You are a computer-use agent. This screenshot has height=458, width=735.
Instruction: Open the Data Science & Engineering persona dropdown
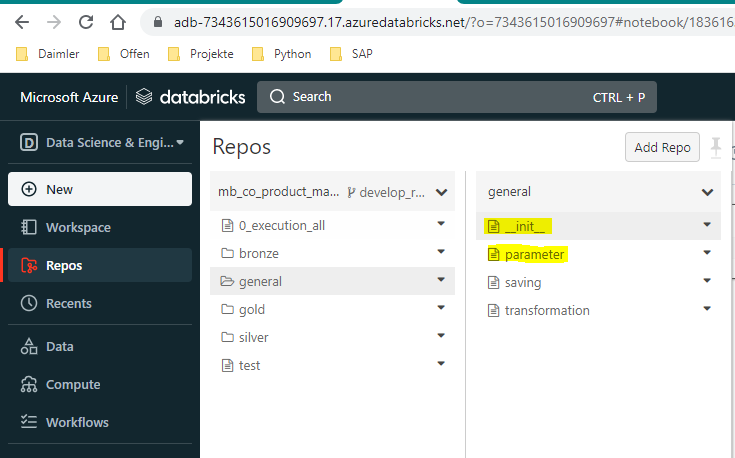point(100,143)
